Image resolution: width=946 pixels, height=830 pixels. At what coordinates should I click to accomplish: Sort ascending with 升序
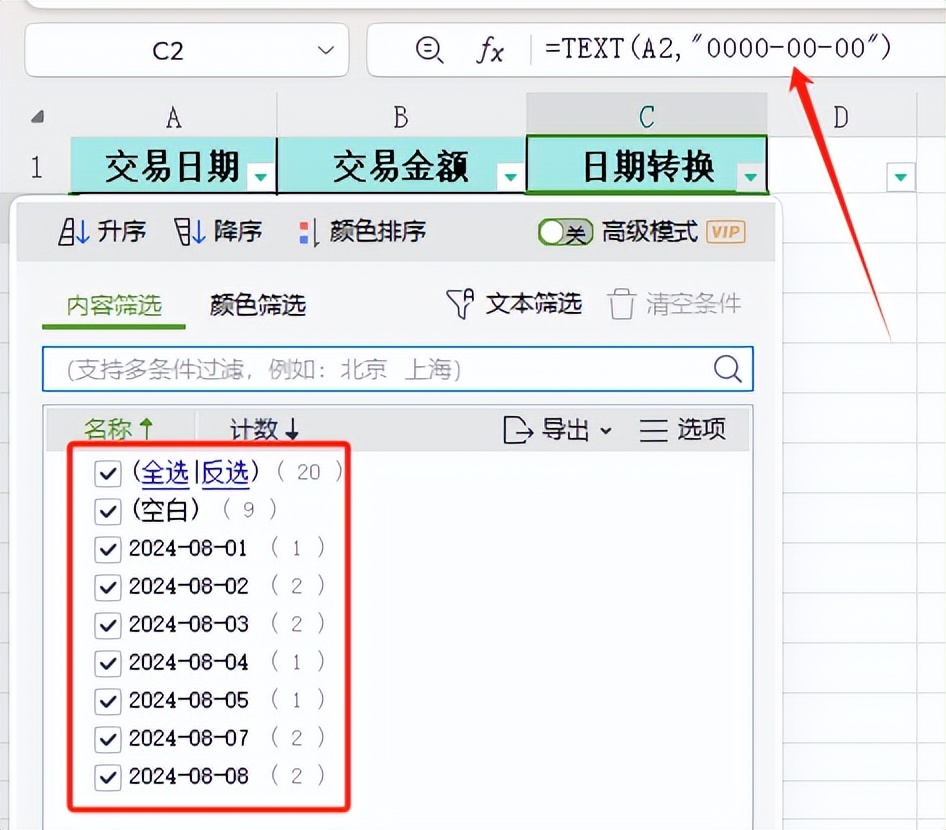point(102,232)
